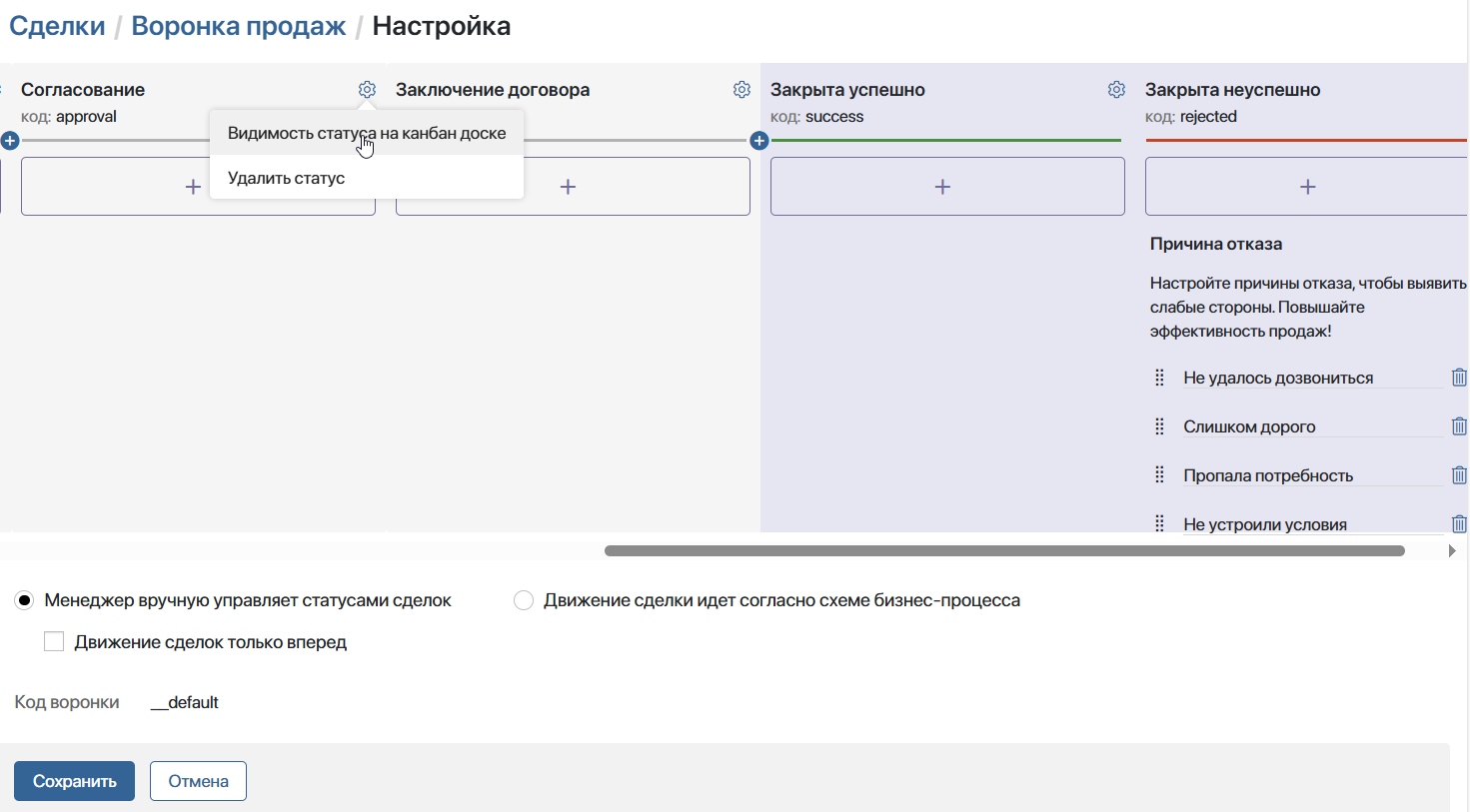
Task: Click funnel code value __default
Action: (185, 702)
